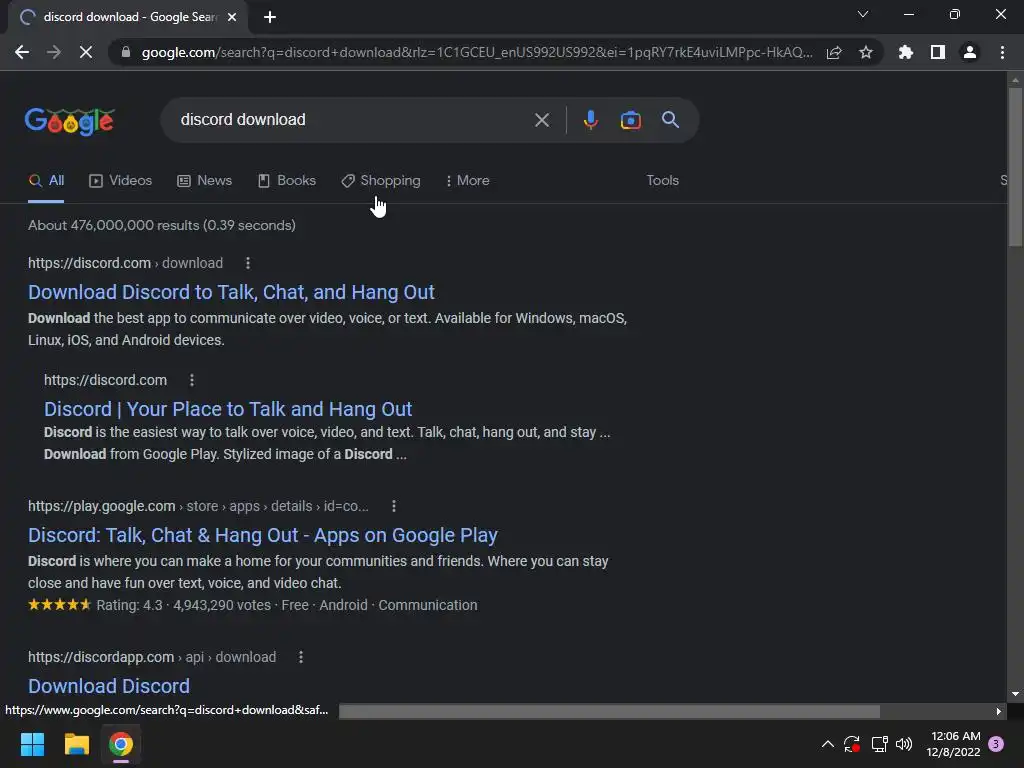The image size is (1024, 768).
Task: Click the About 476,000,000 results text
Action: pyautogui.click(x=162, y=225)
